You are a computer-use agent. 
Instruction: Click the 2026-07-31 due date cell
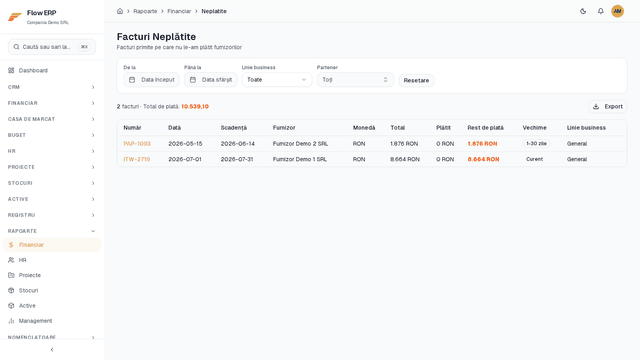(237, 159)
